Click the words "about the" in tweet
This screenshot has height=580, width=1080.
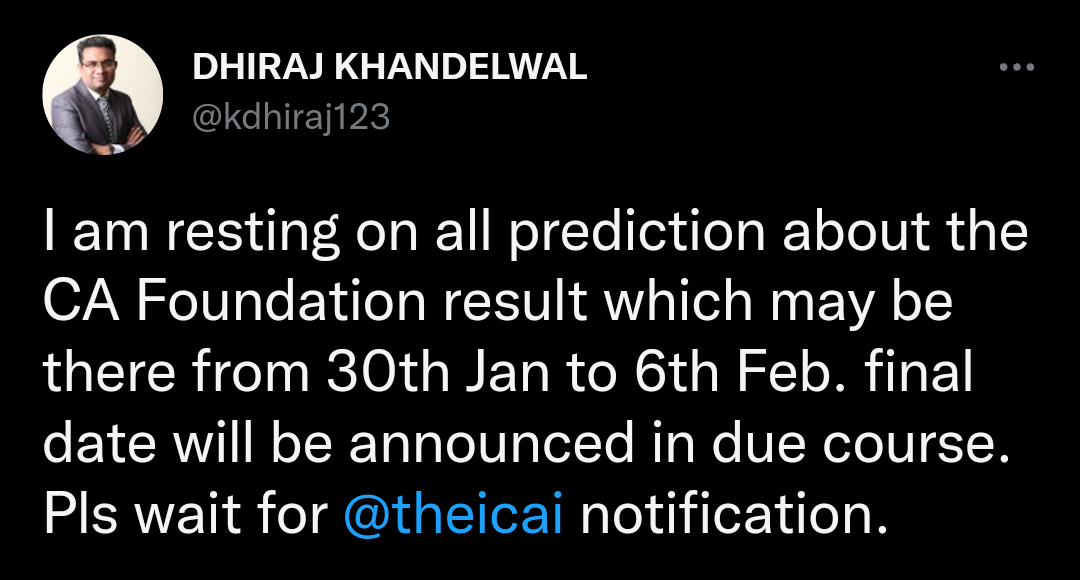(904, 234)
